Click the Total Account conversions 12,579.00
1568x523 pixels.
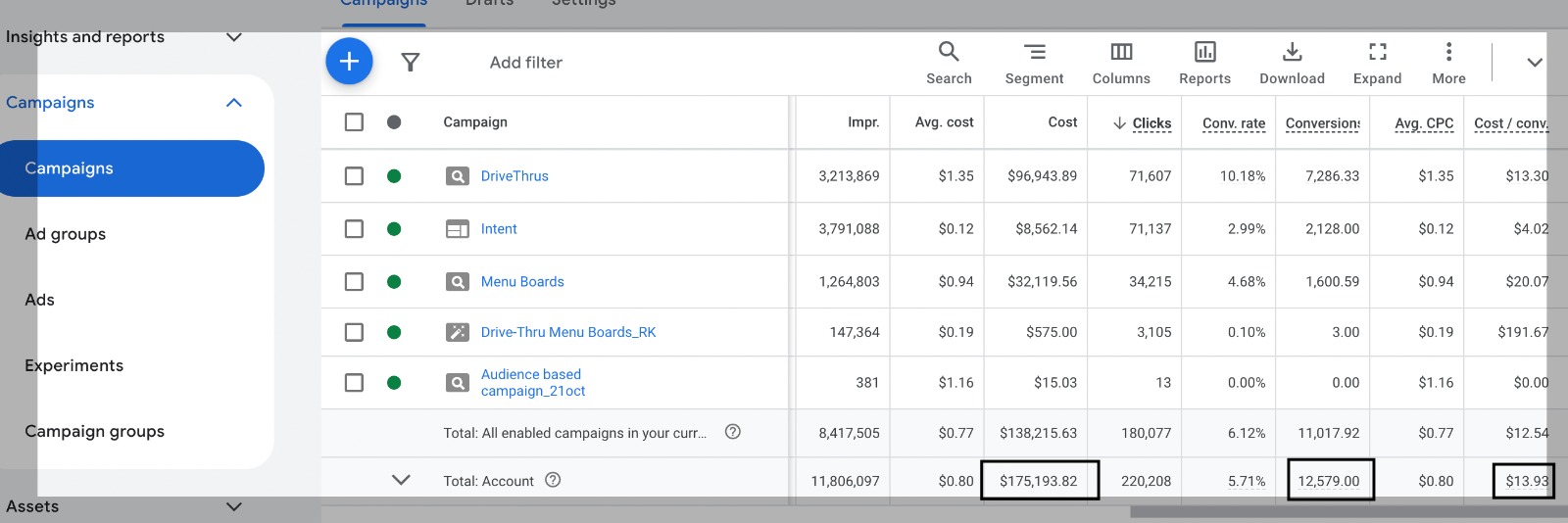(x=1328, y=481)
